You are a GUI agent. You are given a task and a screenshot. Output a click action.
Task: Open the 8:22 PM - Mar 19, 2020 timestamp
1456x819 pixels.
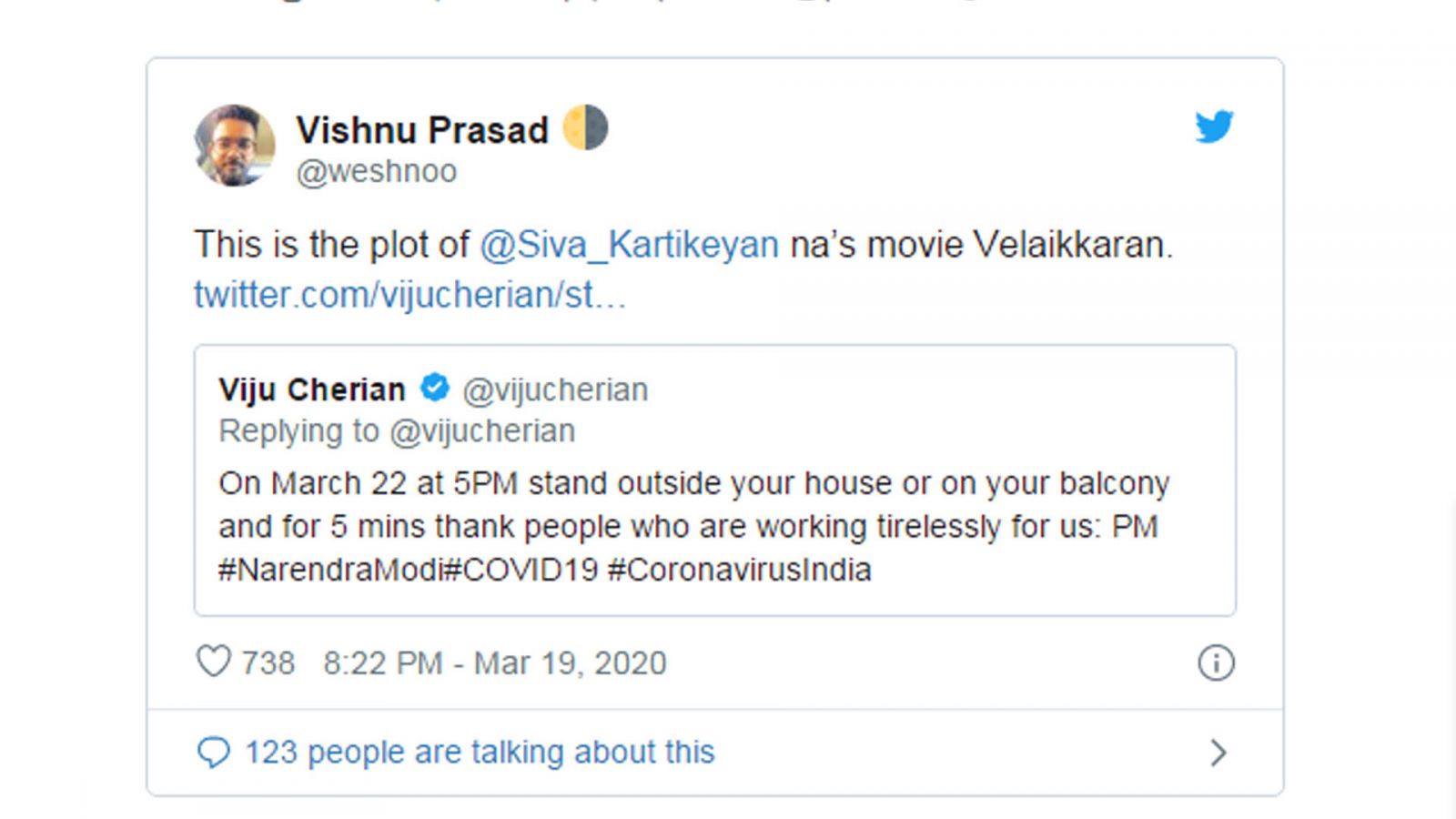(x=494, y=662)
